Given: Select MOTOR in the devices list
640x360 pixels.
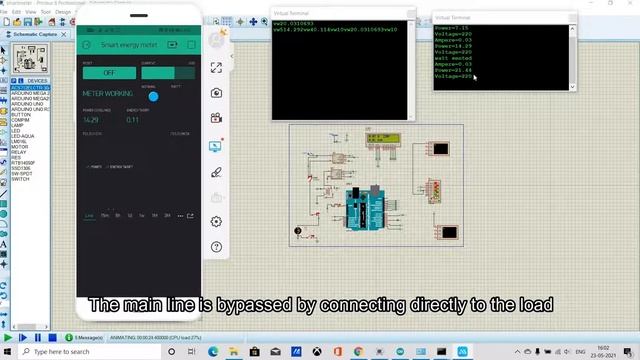Looking at the screenshot, I should point(20,147).
